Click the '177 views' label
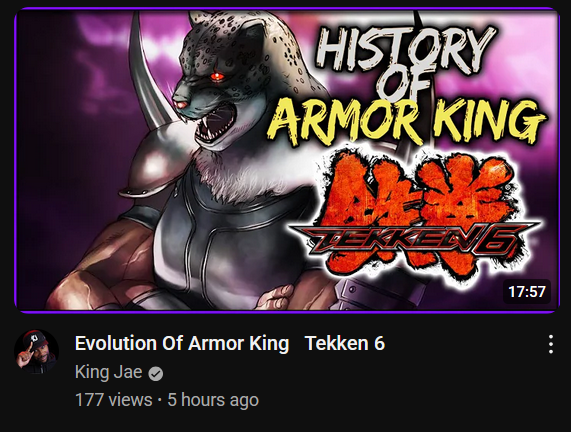 (x=114, y=400)
